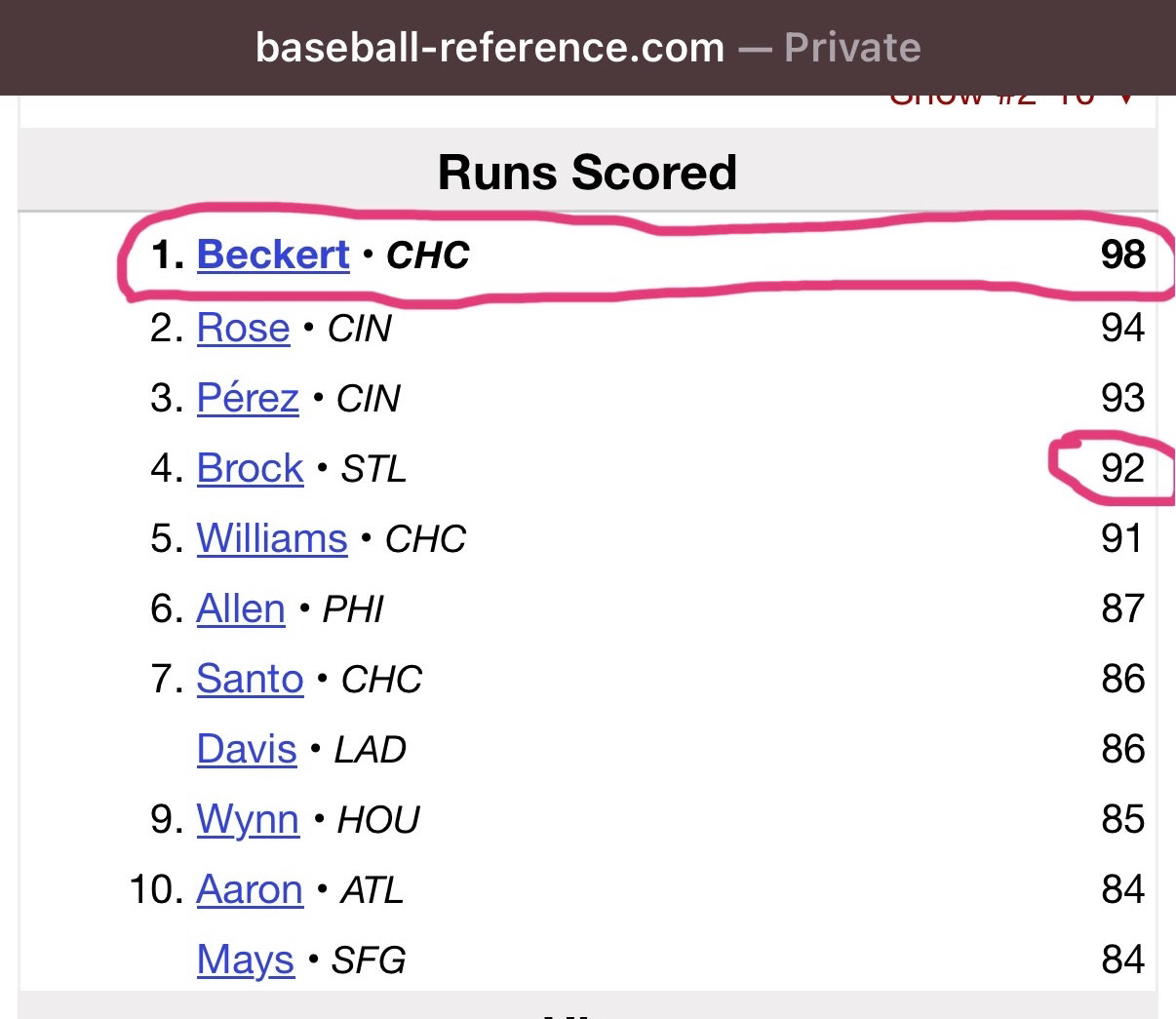Image resolution: width=1176 pixels, height=1019 pixels.
Task: Open the Davis player link
Action: [x=247, y=750]
